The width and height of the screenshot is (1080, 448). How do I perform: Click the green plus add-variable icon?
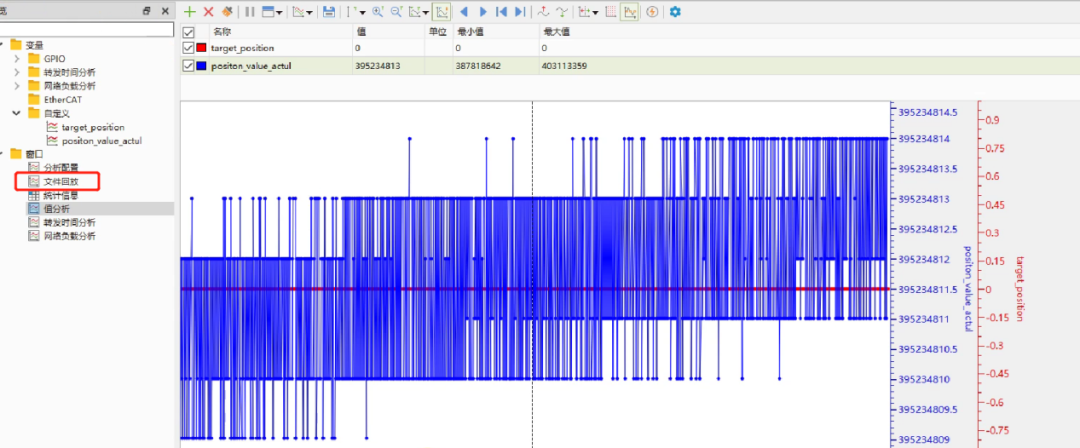tap(190, 12)
